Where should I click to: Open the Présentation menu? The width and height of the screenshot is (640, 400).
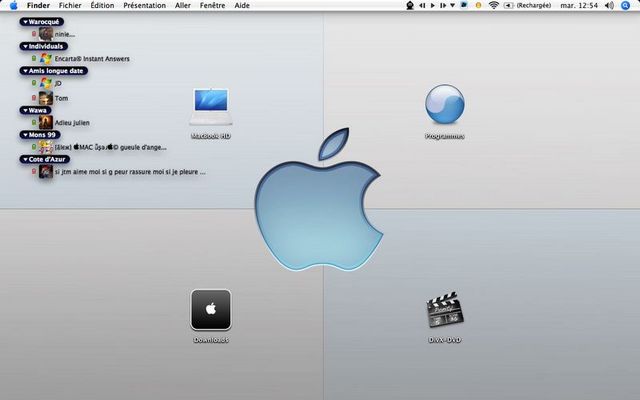tap(144, 5)
